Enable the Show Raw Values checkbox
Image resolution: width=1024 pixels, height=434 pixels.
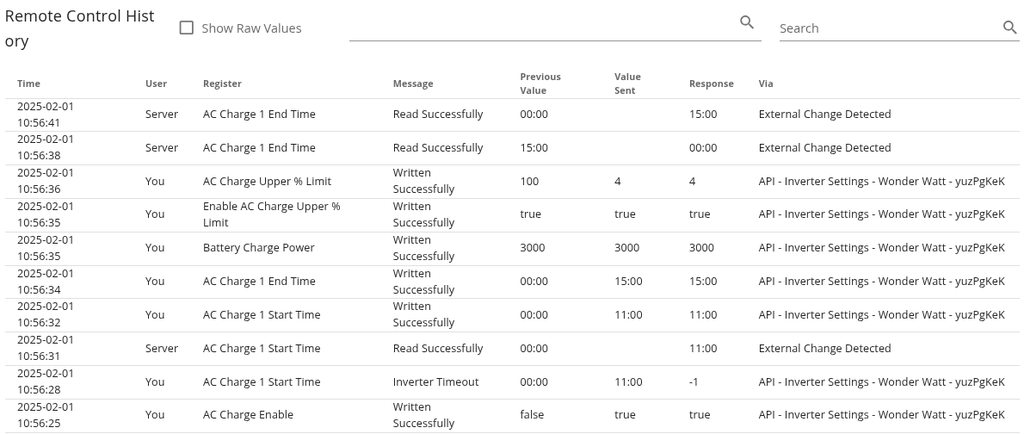(x=186, y=28)
